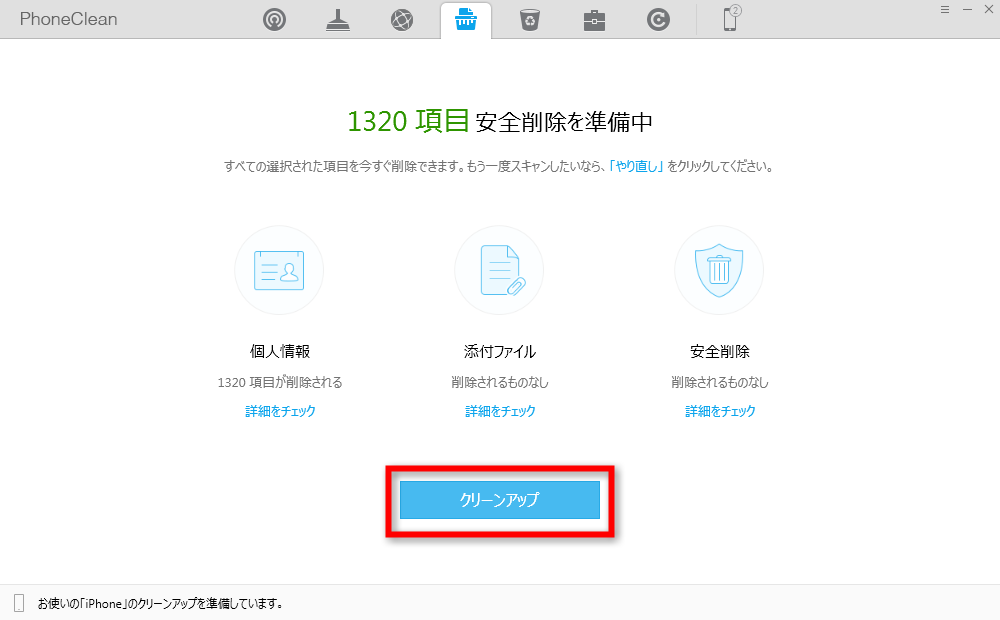This screenshot has width=1000, height=620.
Task: Open the Silent Clean recycle bin tab
Action: 530,20
